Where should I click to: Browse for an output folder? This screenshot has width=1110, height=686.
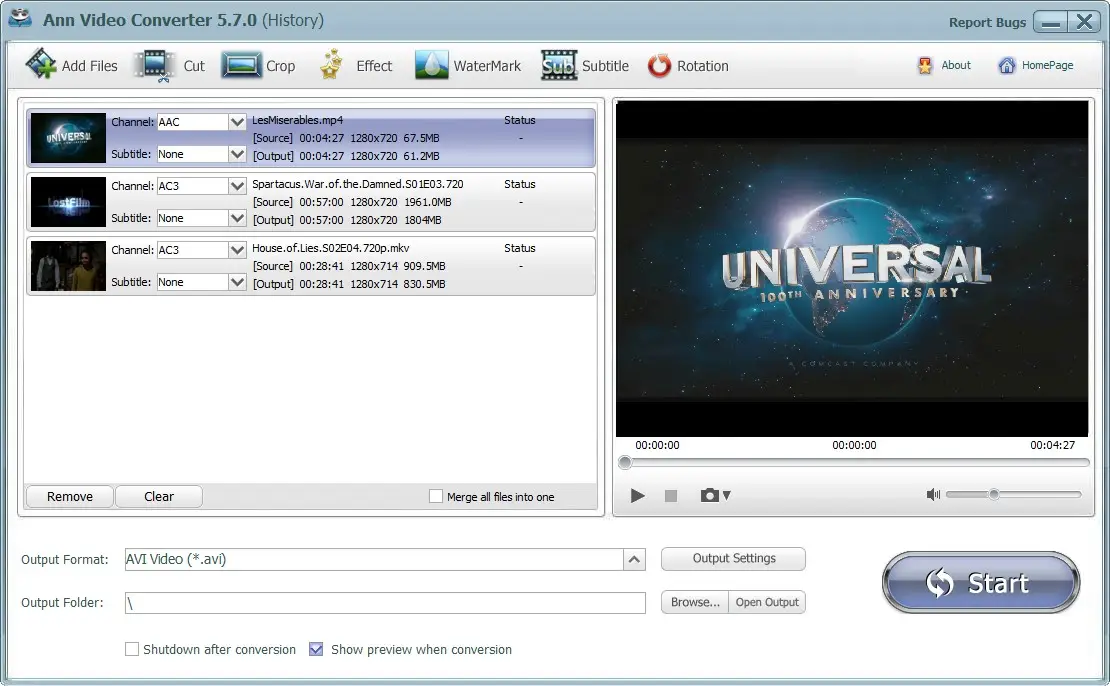694,602
